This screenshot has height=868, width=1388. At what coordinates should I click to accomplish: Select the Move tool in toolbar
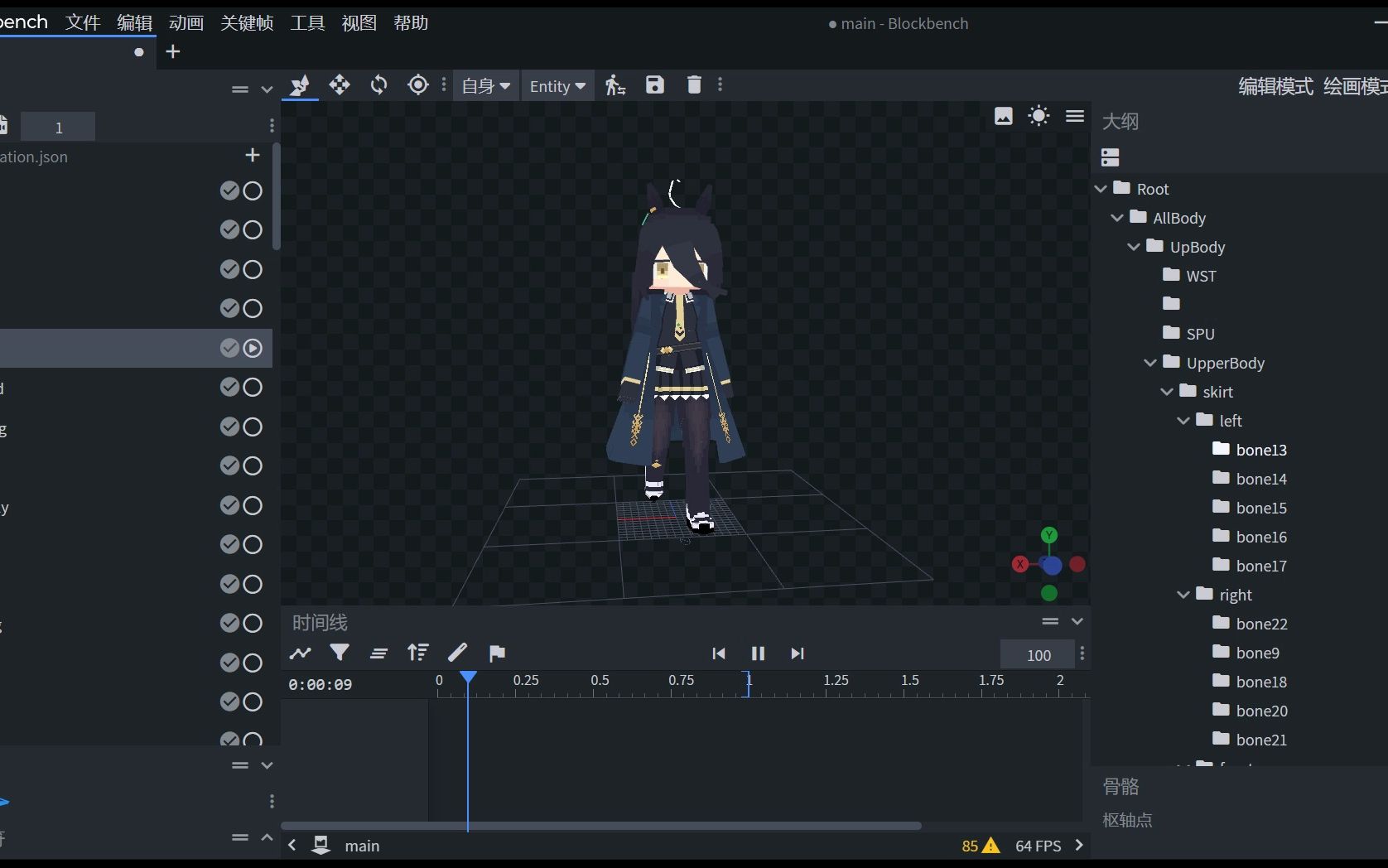(340, 85)
